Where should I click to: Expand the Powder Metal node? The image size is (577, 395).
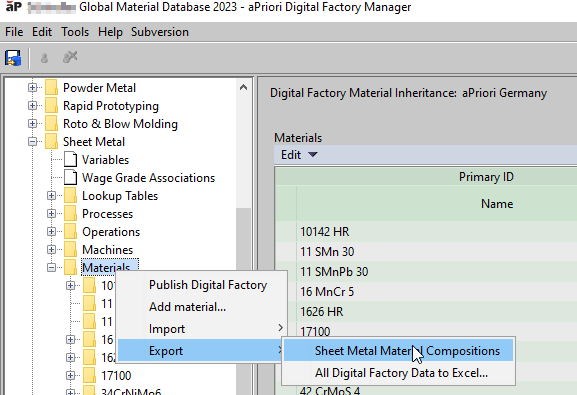[32, 88]
